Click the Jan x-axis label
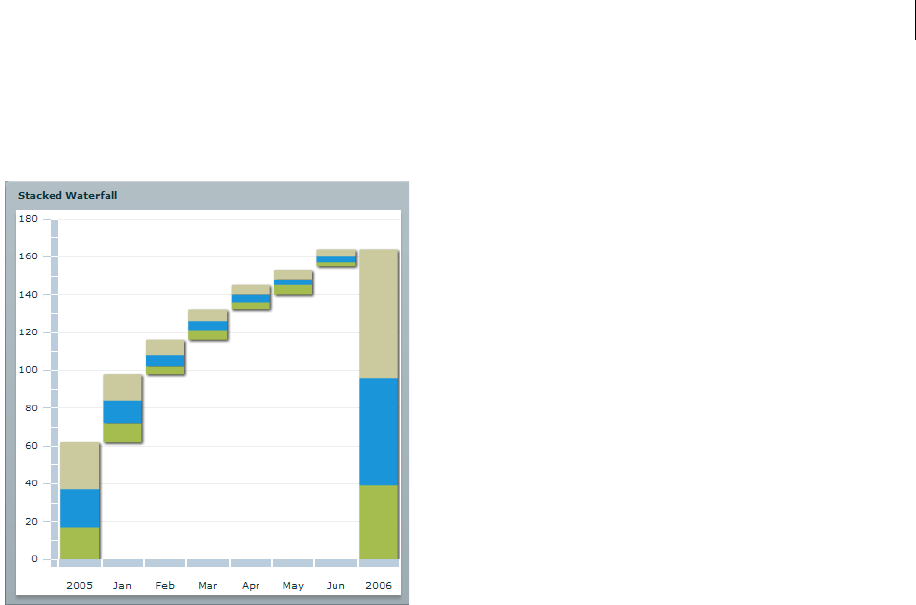 coord(122,585)
